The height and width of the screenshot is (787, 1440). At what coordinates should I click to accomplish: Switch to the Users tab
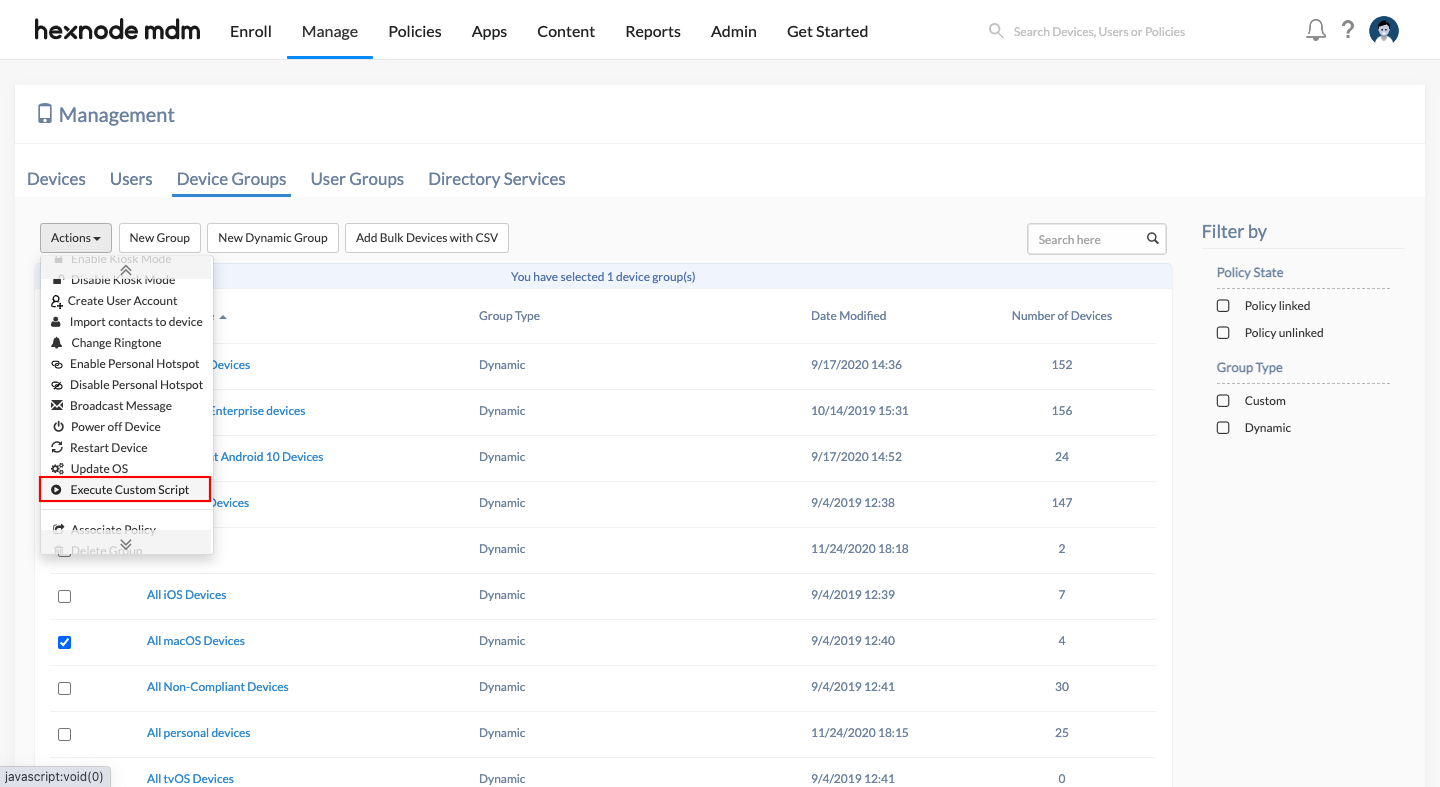(131, 179)
